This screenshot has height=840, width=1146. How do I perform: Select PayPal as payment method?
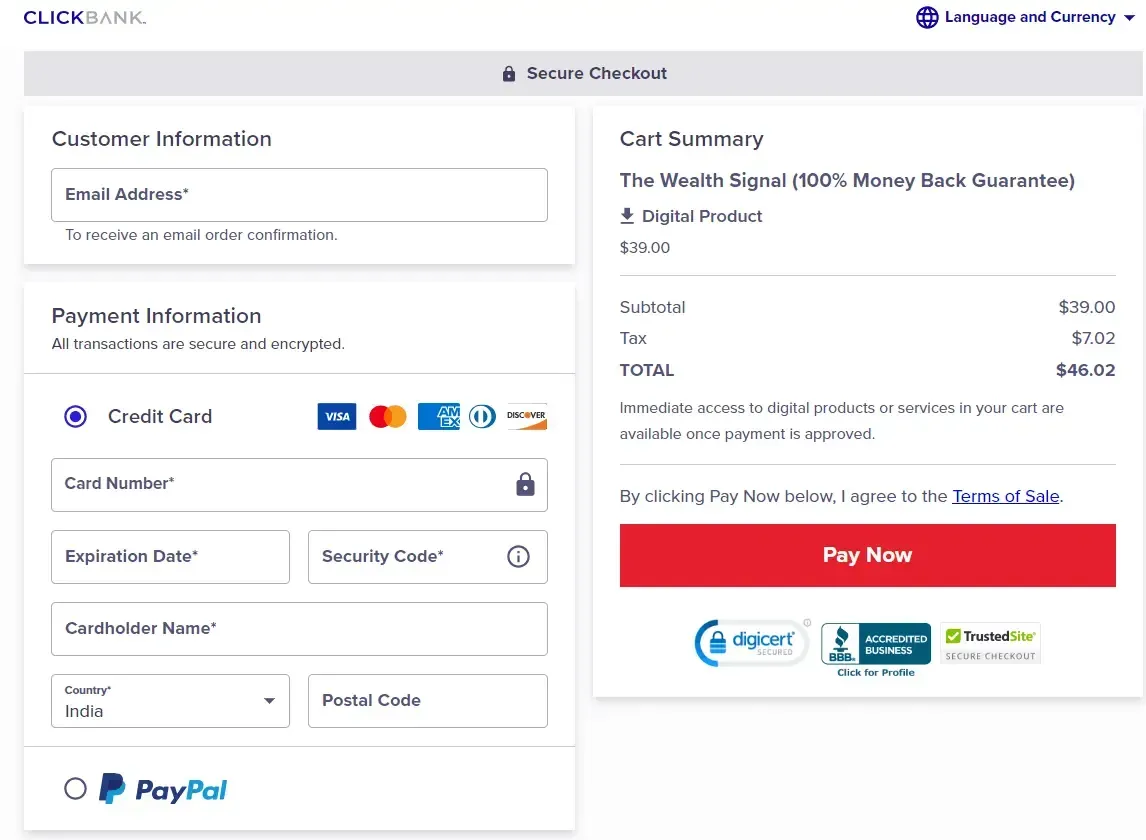point(75,788)
